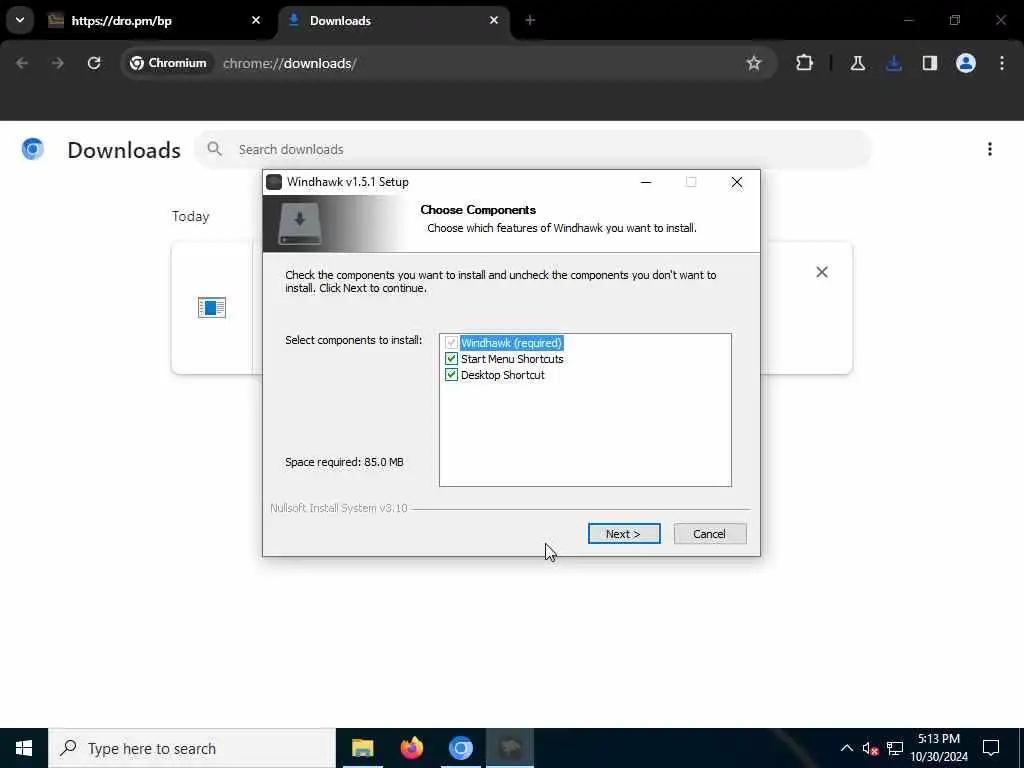Open Chrome Labs flask icon
Image resolution: width=1024 pixels, height=768 pixels.
pyautogui.click(x=857, y=63)
